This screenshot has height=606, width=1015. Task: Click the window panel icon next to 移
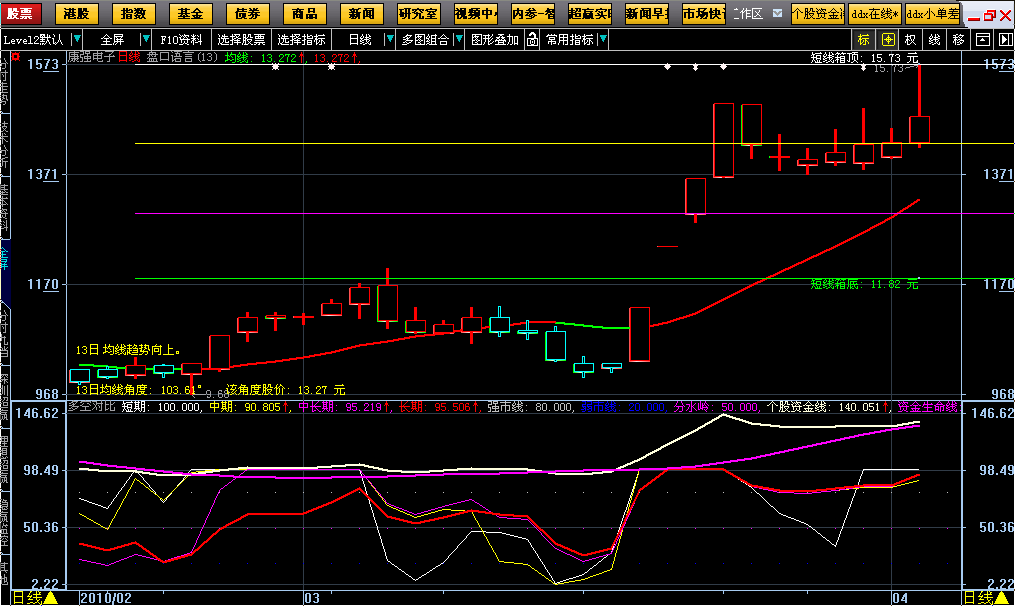click(982, 40)
